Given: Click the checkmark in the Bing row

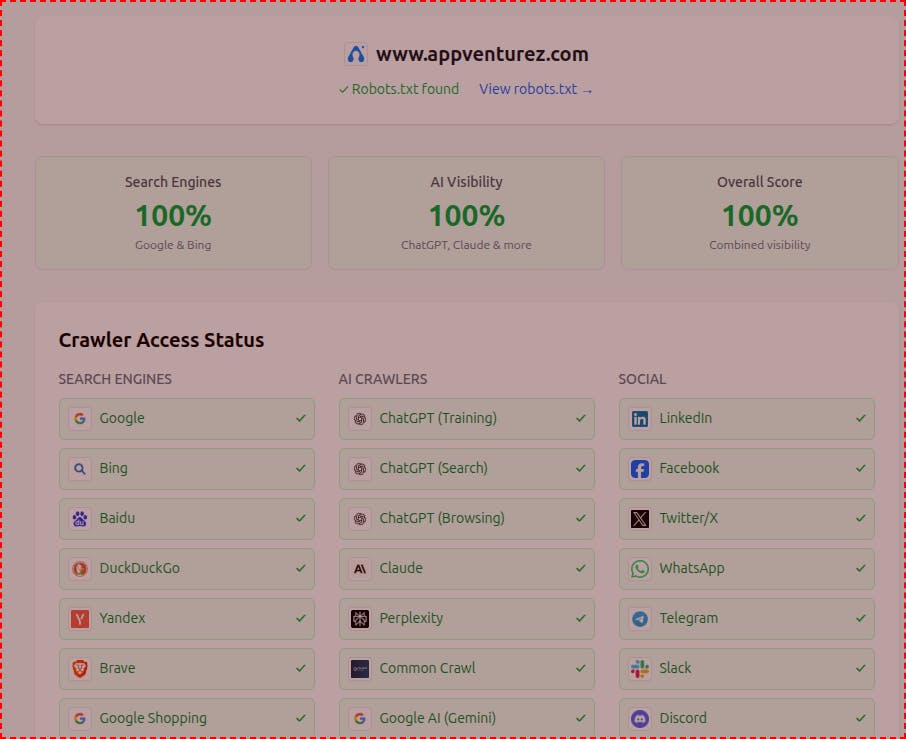Looking at the screenshot, I should click(300, 468).
